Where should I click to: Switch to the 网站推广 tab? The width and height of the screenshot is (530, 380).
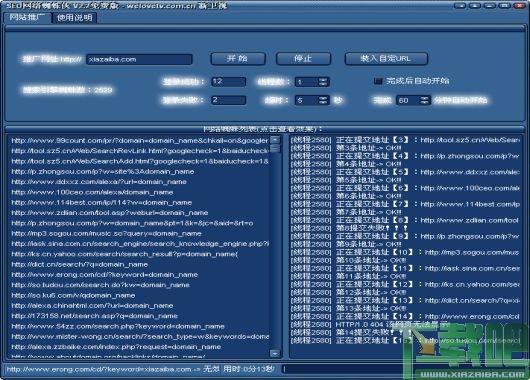[27, 17]
